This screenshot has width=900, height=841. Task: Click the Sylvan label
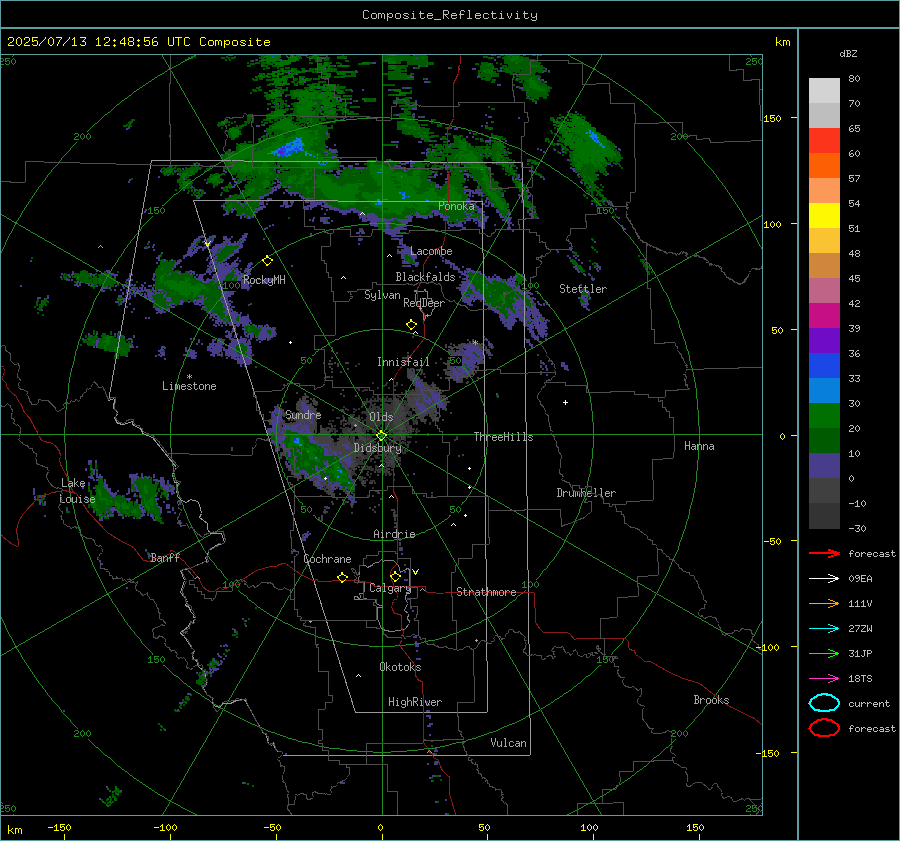pos(382,295)
